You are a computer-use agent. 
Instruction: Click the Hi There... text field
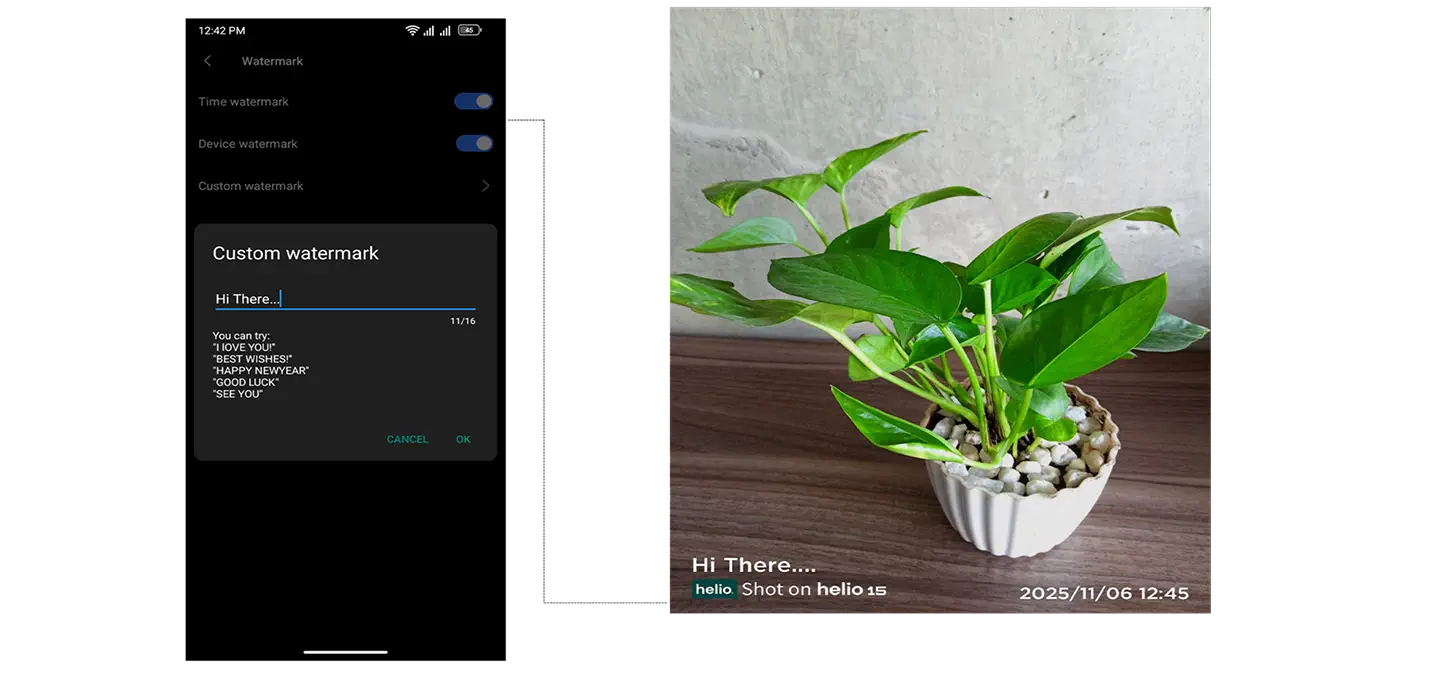coord(345,299)
